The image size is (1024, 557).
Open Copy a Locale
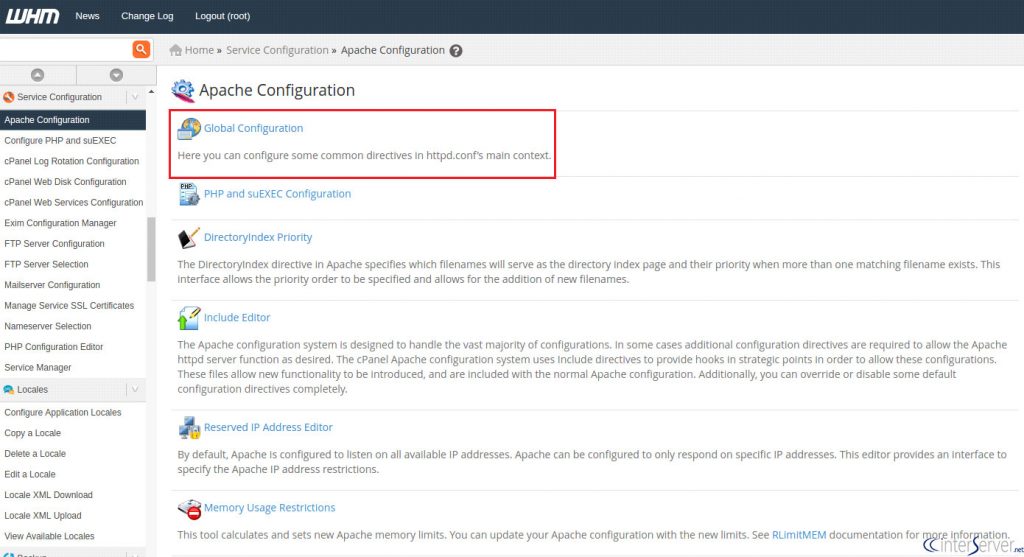point(33,433)
